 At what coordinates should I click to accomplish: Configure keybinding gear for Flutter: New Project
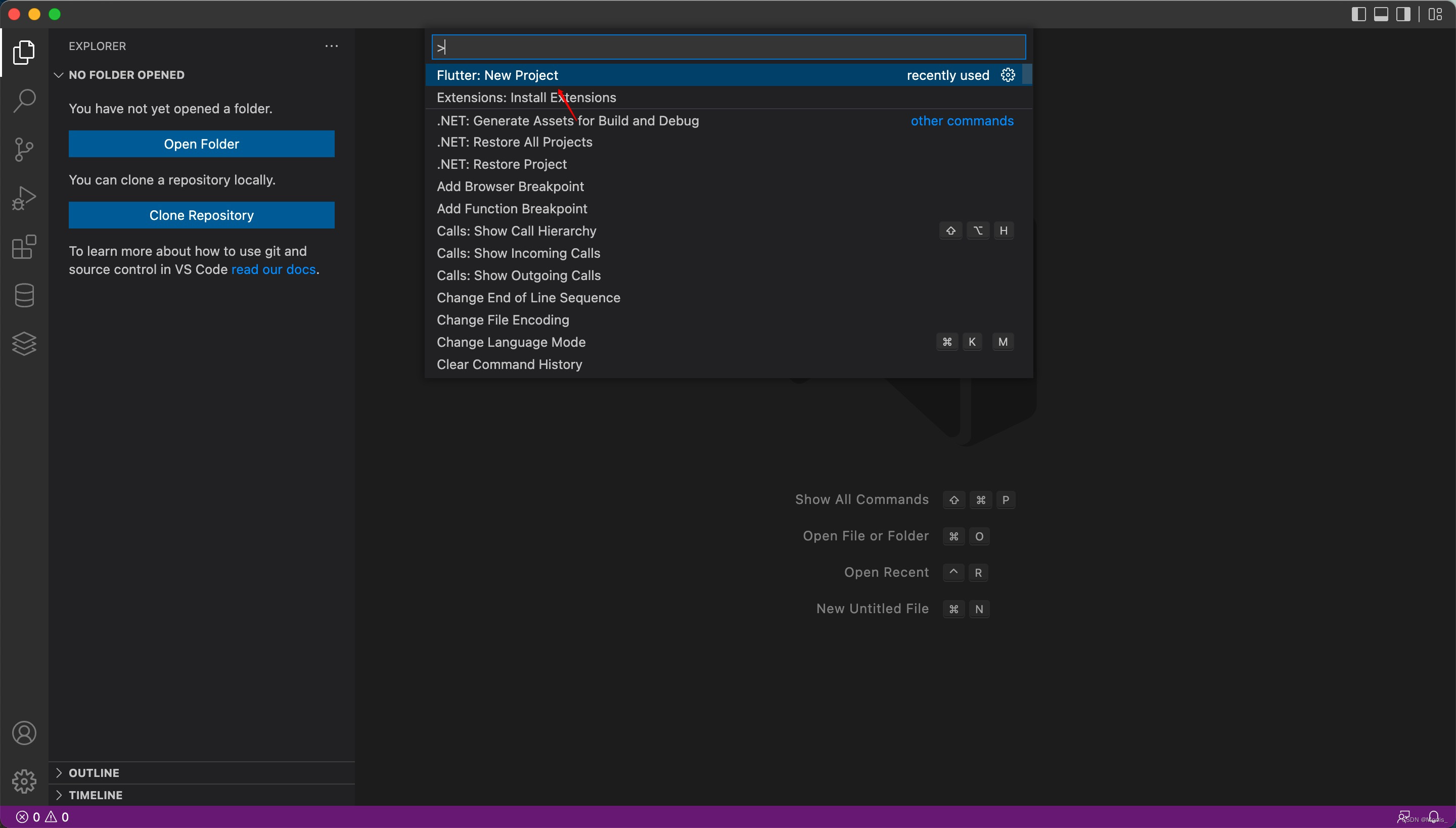tap(1008, 75)
